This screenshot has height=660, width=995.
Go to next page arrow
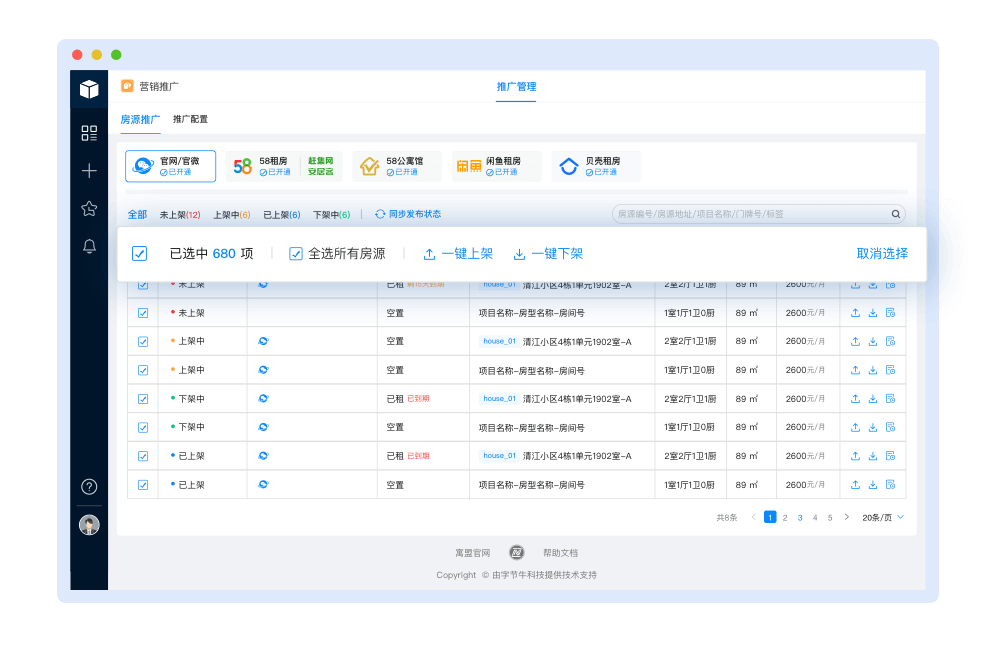(x=847, y=517)
